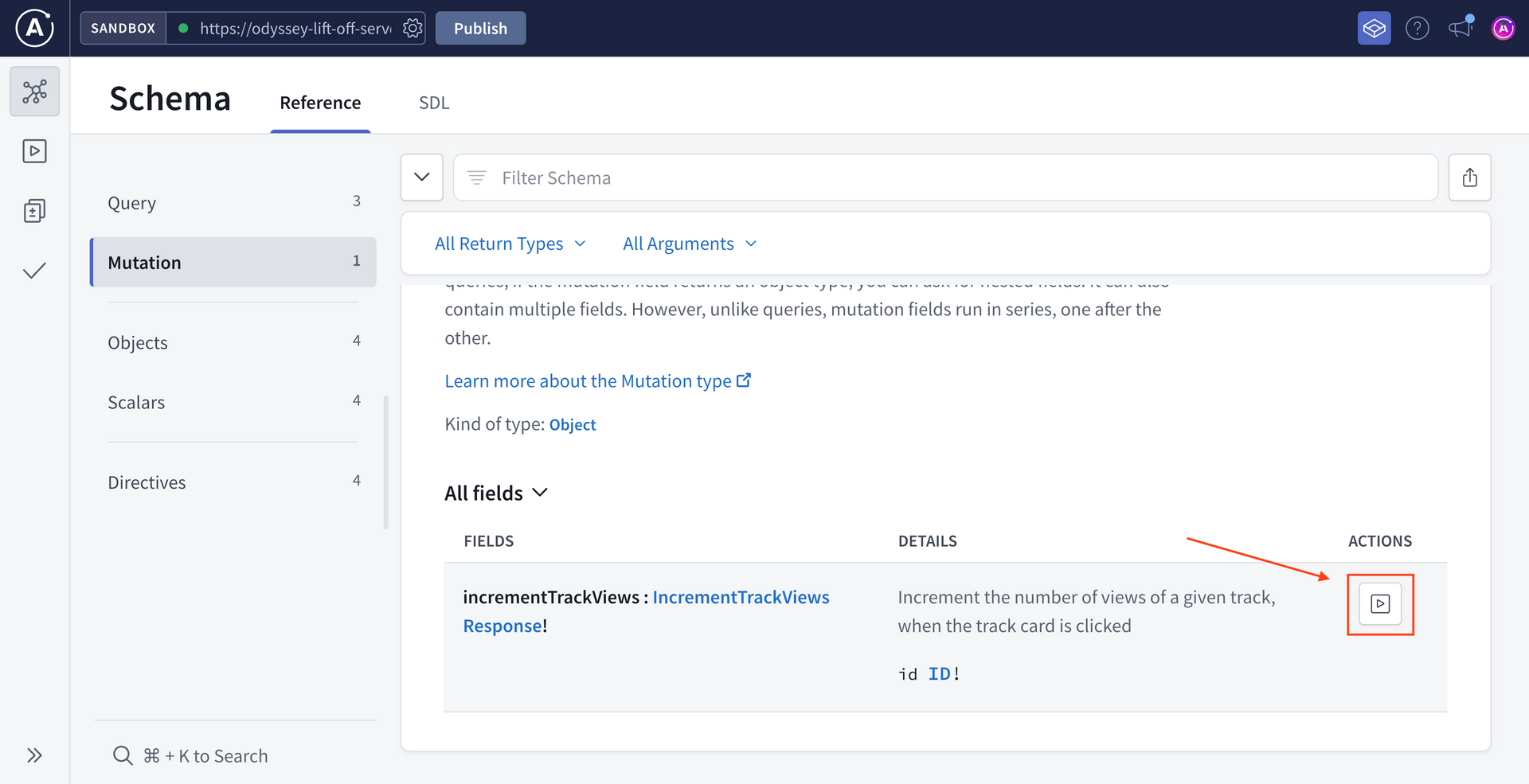Select Query in the schema navigation
Screen dimensions: 1529x784
point(131,203)
